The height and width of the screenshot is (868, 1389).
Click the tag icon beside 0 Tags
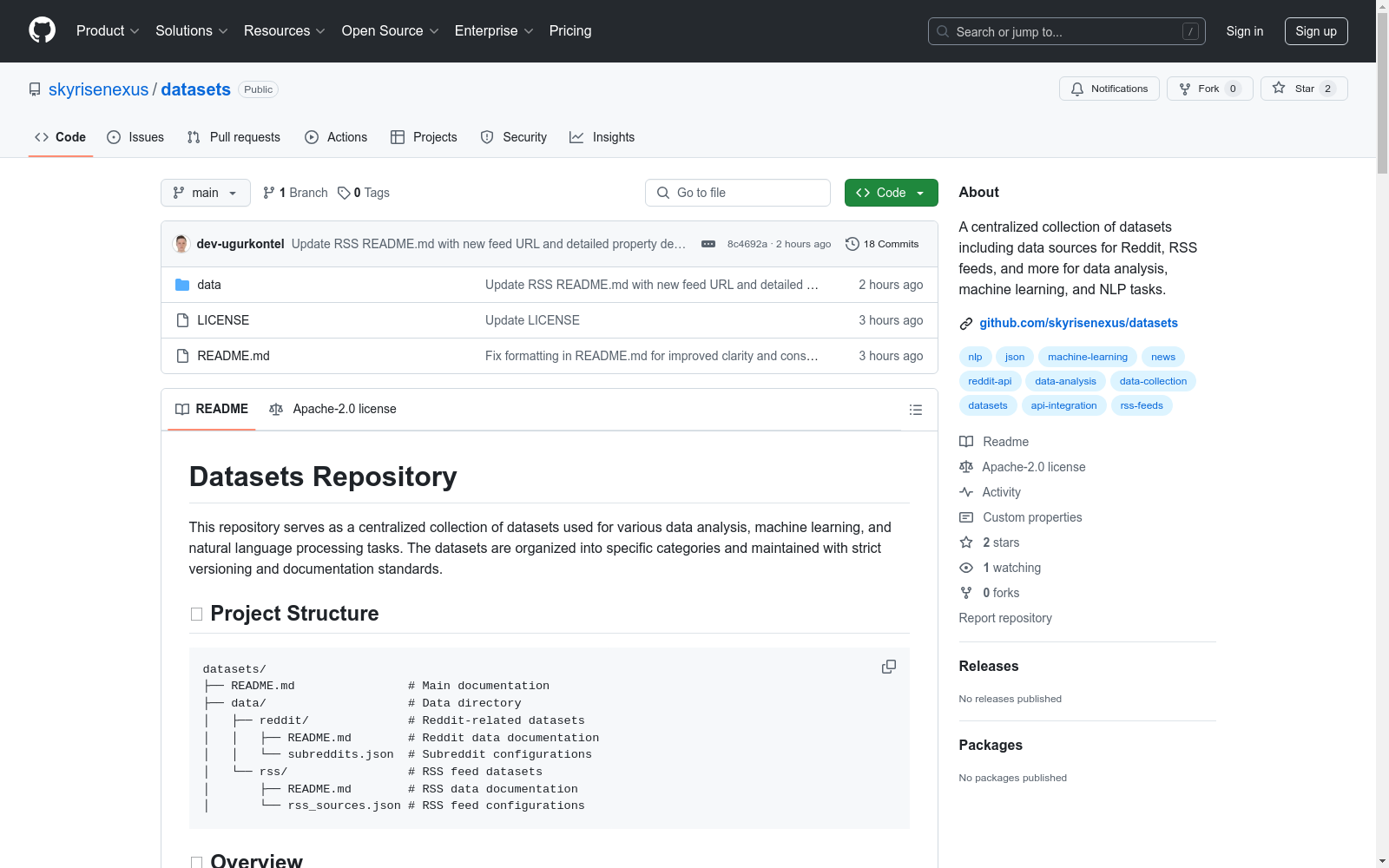tap(344, 193)
